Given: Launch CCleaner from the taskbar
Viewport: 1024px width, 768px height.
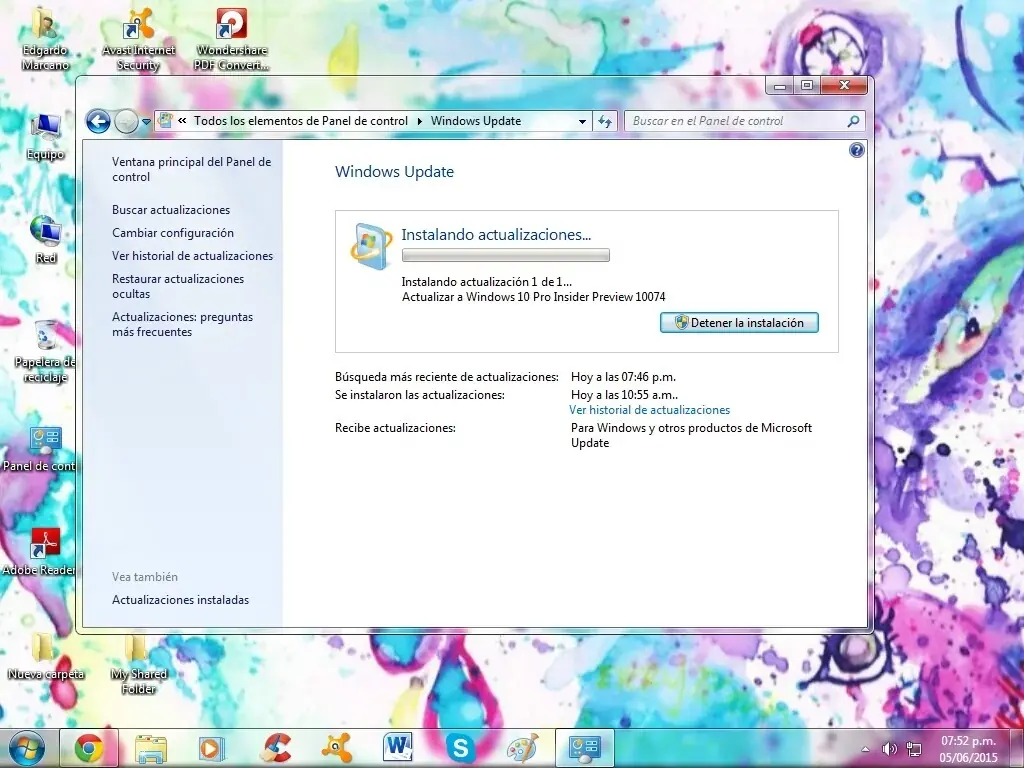Looking at the screenshot, I should coord(275,748).
